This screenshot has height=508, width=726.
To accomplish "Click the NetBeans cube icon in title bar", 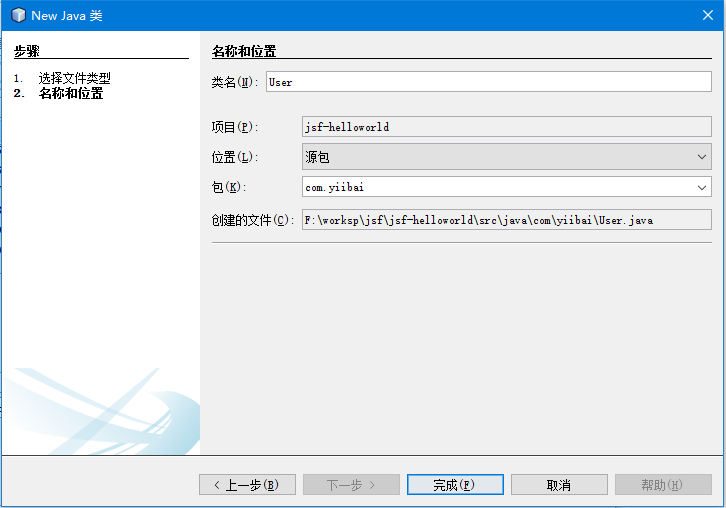I will (17, 15).
